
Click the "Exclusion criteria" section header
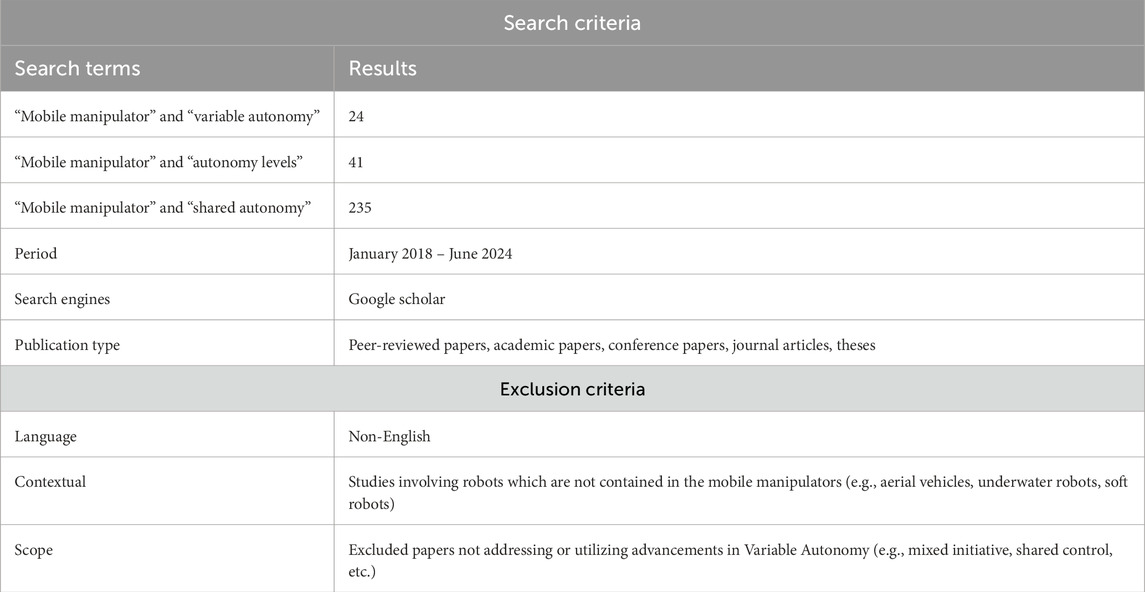coord(572,389)
